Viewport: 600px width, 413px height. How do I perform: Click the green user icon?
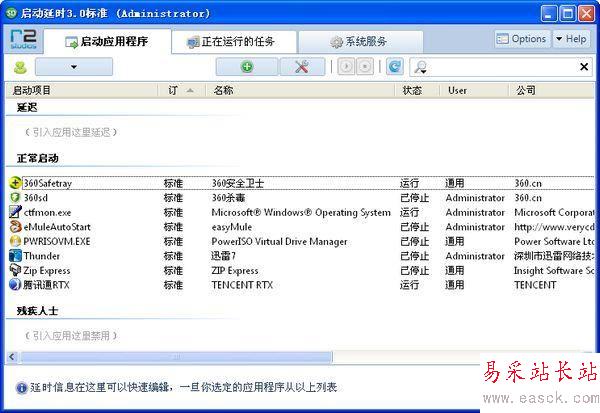(x=20, y=67)
